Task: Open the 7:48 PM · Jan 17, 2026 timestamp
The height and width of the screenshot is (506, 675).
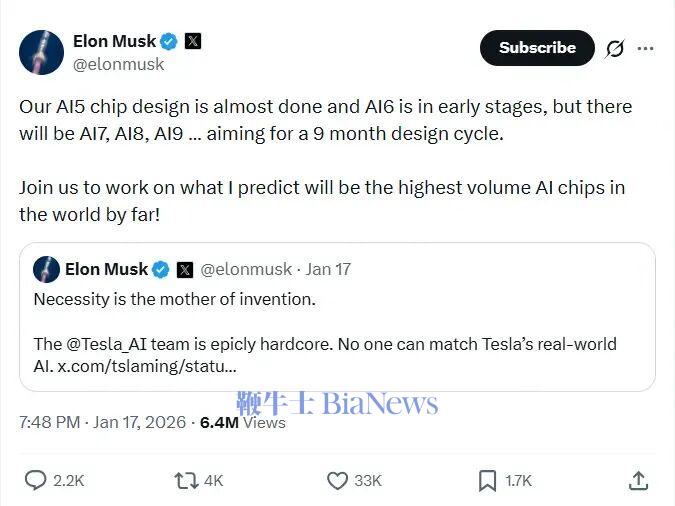Action: 102,422
